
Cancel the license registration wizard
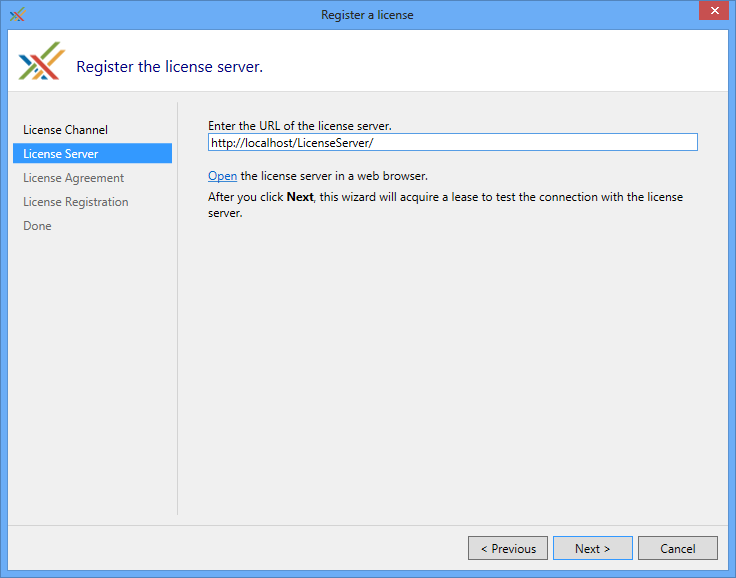pos(677,548)
